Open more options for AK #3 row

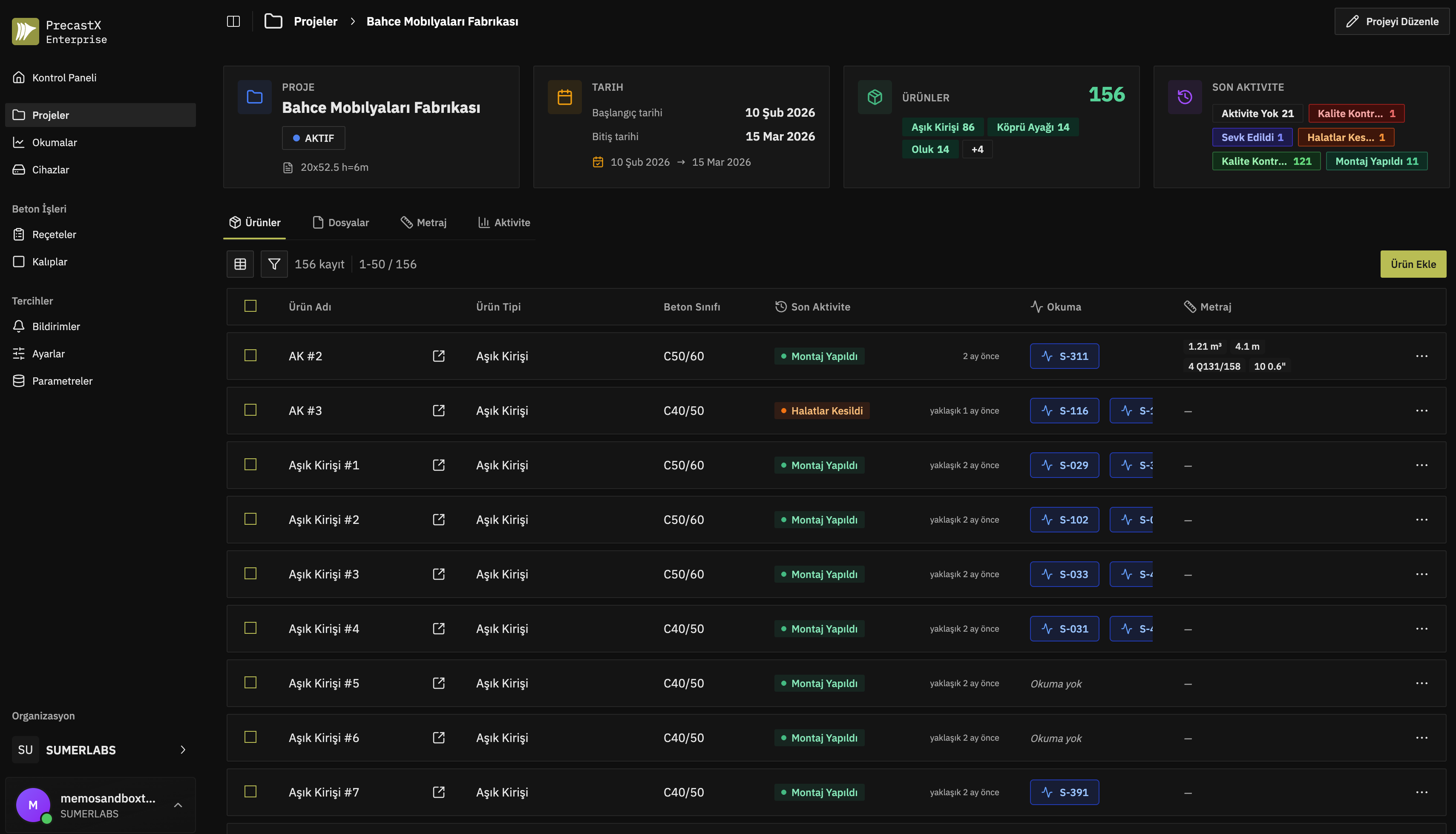[1421, 411]
